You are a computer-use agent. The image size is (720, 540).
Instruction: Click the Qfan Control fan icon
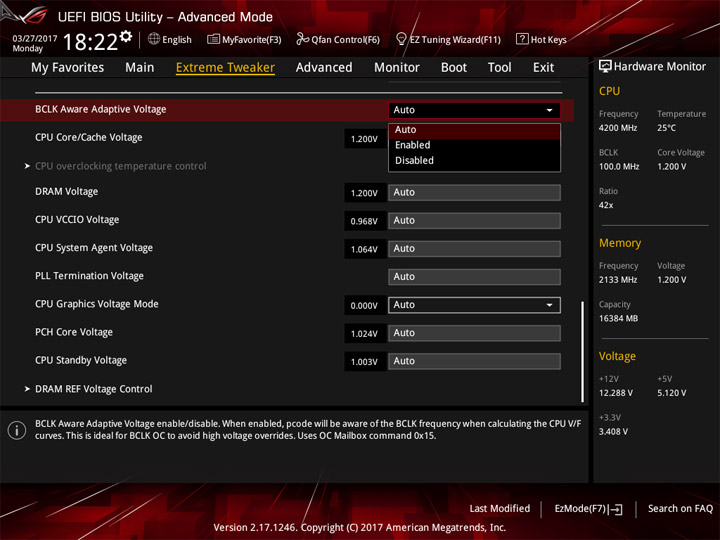click(x=302, y=39)
